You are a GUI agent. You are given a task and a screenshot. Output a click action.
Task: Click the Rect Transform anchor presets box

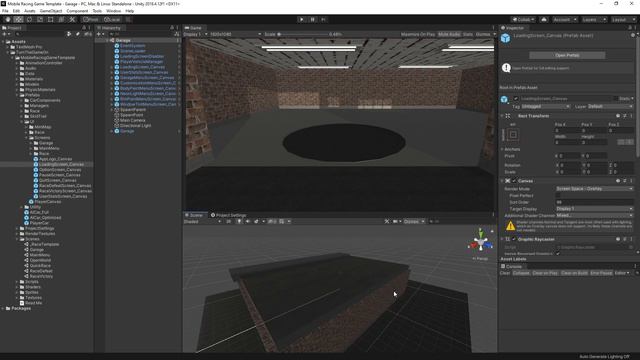pos(513,134)
